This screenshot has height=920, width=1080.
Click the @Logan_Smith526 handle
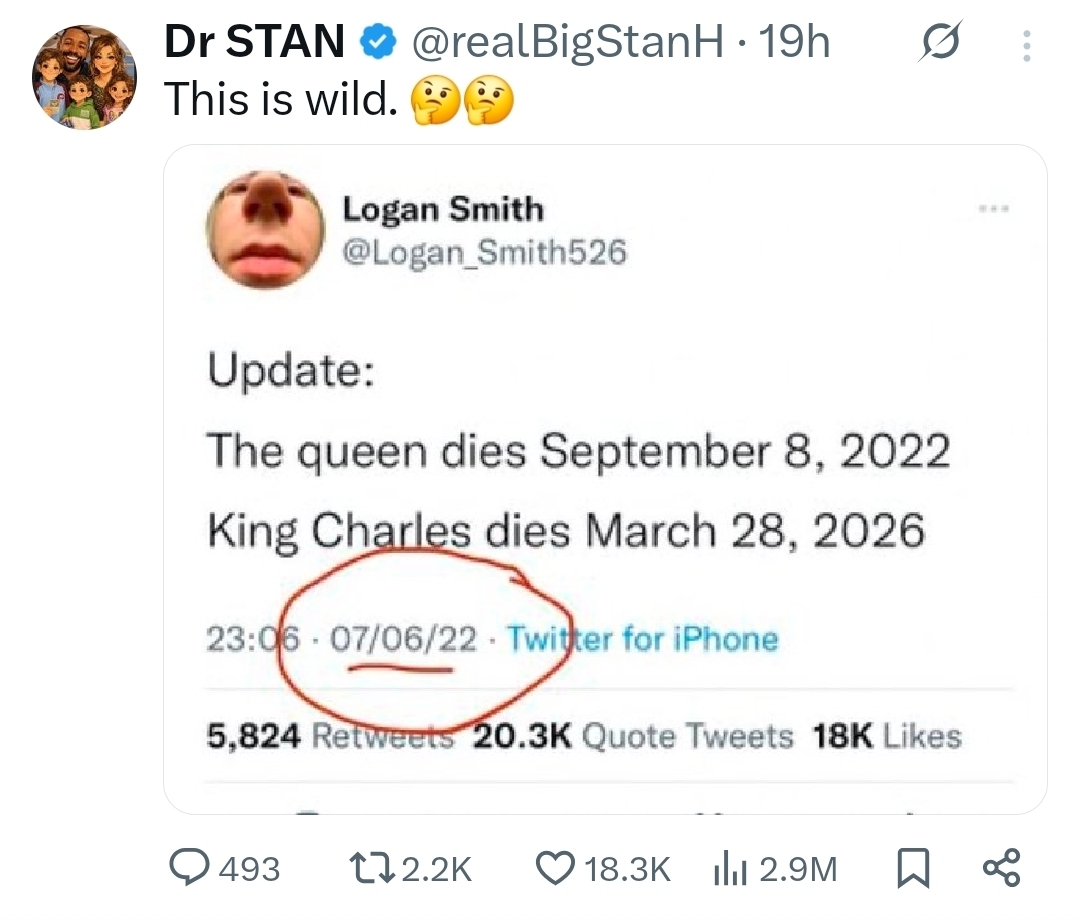point(484,253)
